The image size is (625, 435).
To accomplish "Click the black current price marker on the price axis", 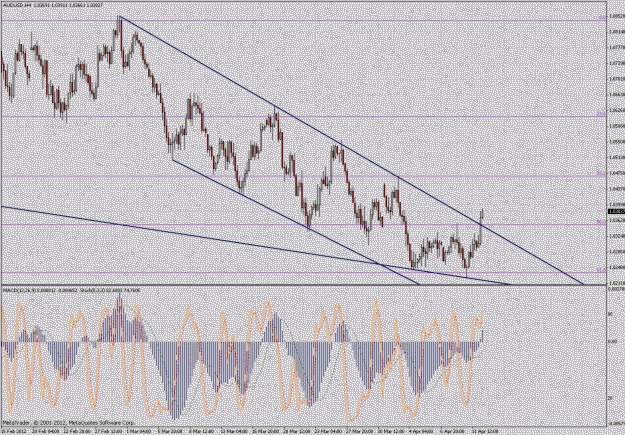I will click(x=617, y=211).
